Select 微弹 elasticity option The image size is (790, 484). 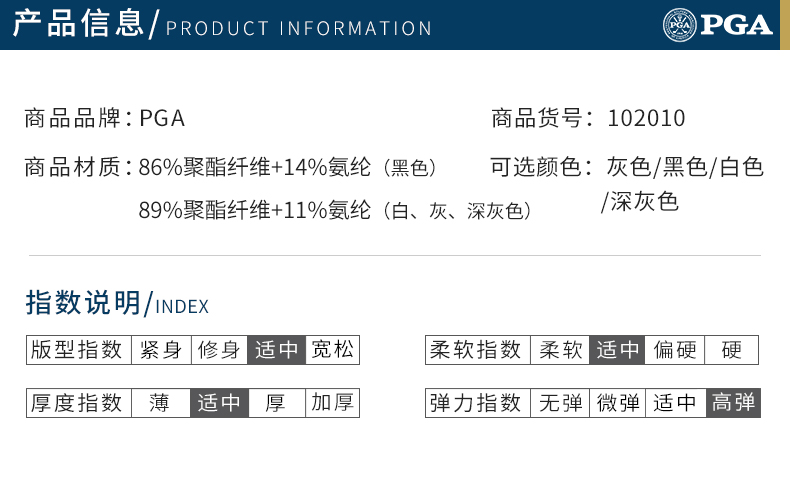pos(618,403)
